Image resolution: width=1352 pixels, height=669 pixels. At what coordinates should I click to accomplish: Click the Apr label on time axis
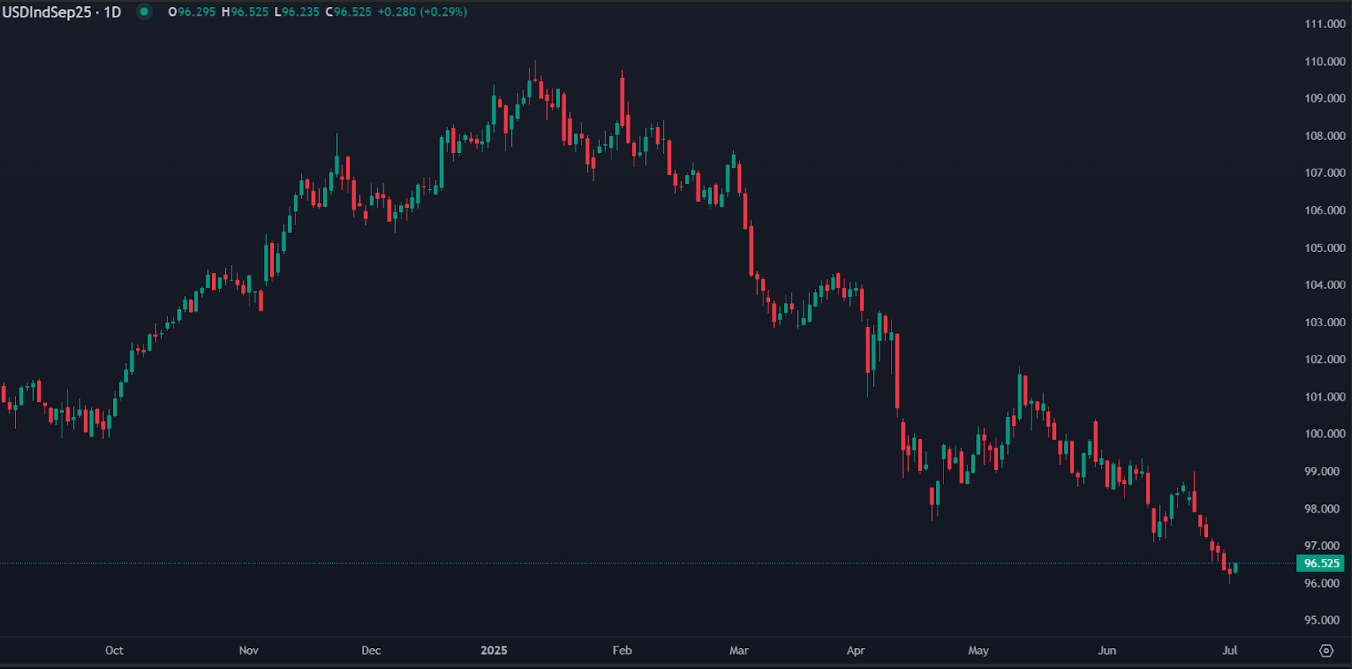(x=856, y=650)
